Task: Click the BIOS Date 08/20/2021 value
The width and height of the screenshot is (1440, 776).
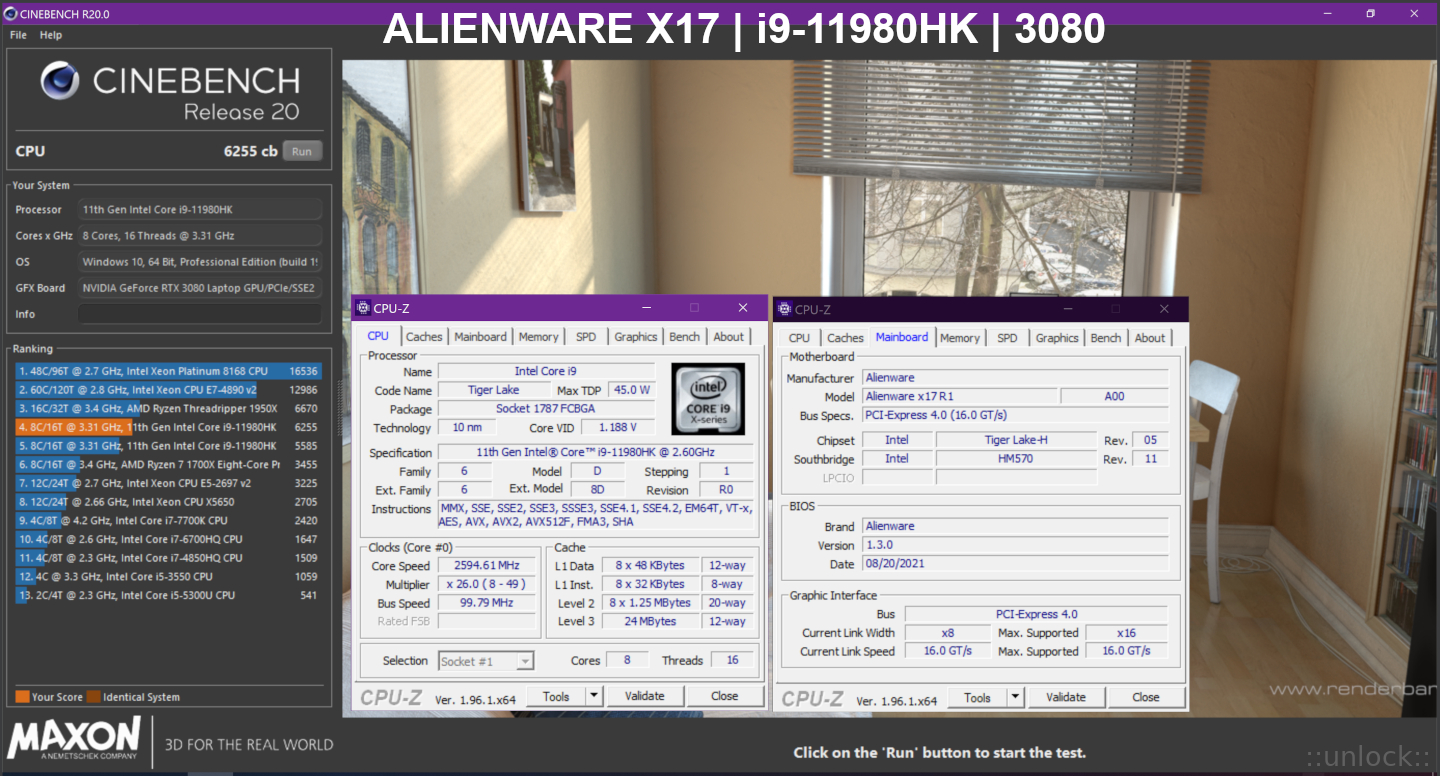Action: [1014, 564]
